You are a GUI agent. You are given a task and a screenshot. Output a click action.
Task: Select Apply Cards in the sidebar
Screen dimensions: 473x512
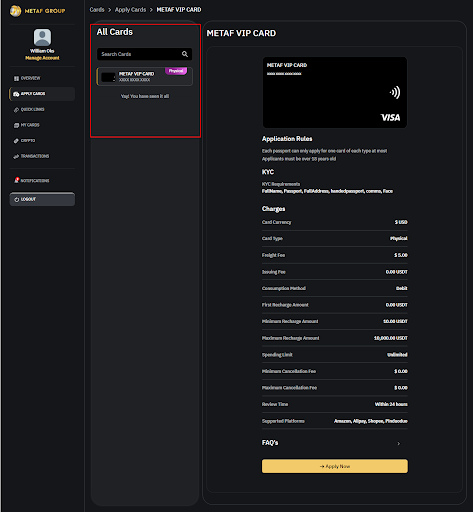tap(42, 94)
